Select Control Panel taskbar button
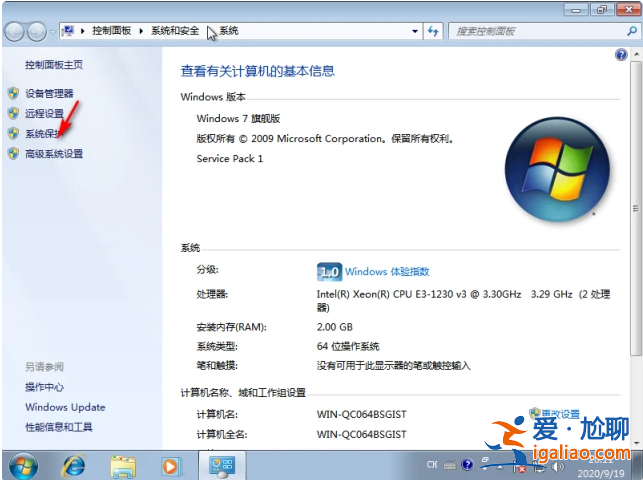This screenshot has height=480, width=643. point(222,466)
